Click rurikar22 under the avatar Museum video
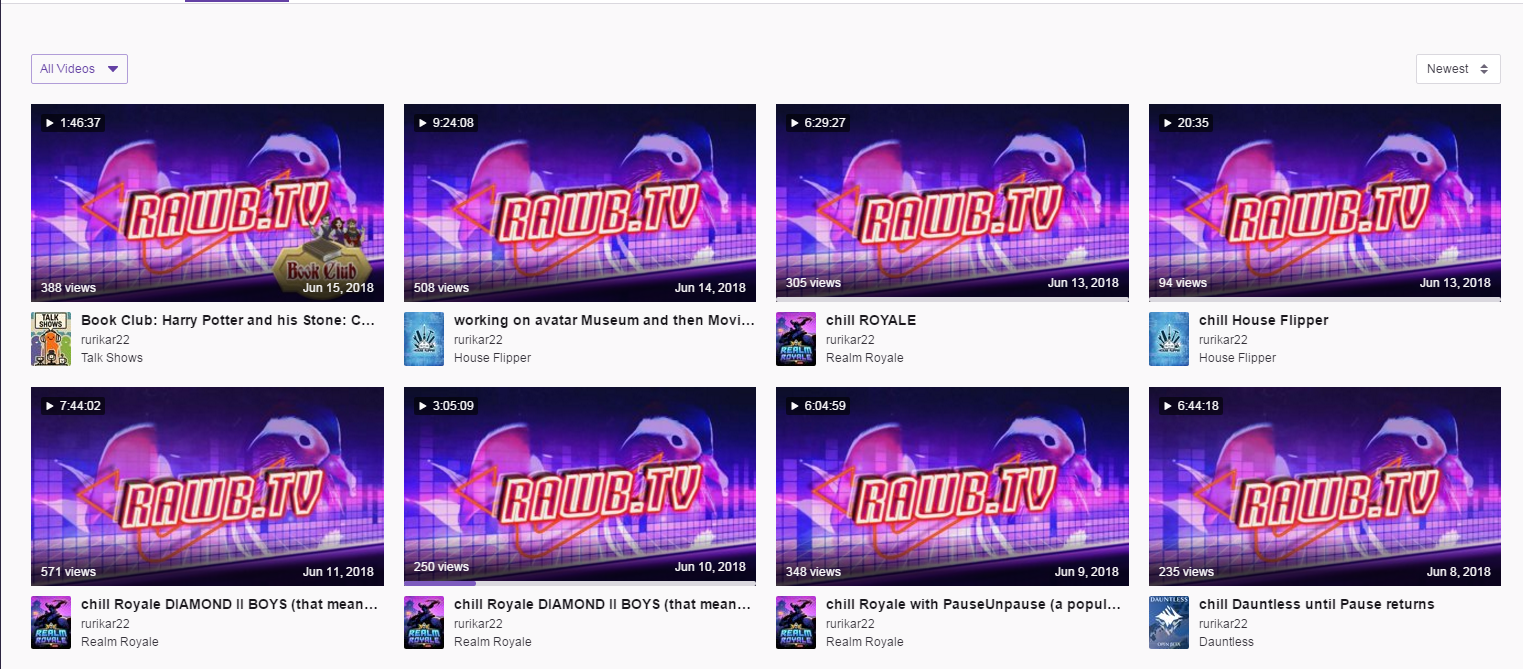The width and height of the screenshot is (1523, 669). click(x=478, y=340)
